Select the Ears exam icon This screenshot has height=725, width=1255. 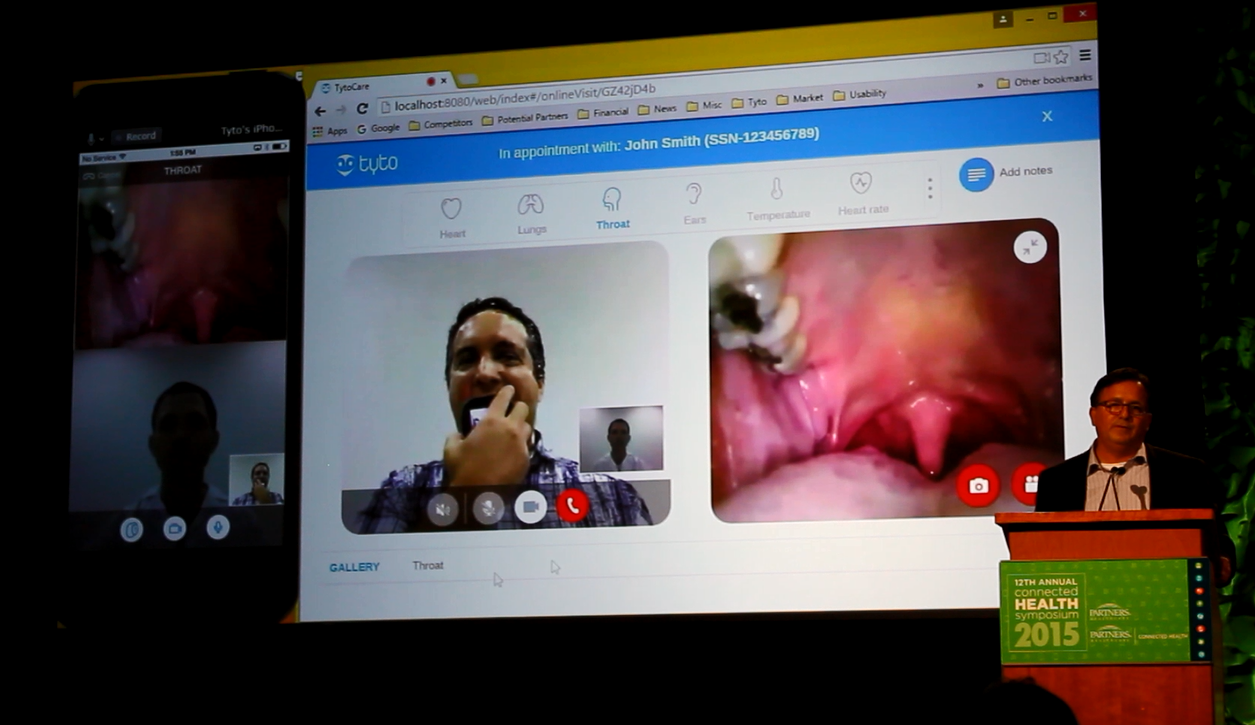(694, 203)
